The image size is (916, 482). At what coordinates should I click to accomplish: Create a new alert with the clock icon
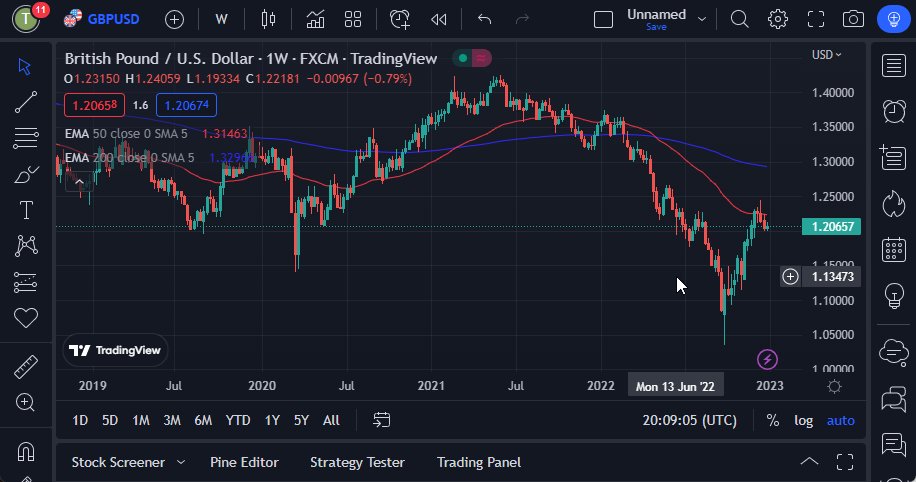(400, 19)
